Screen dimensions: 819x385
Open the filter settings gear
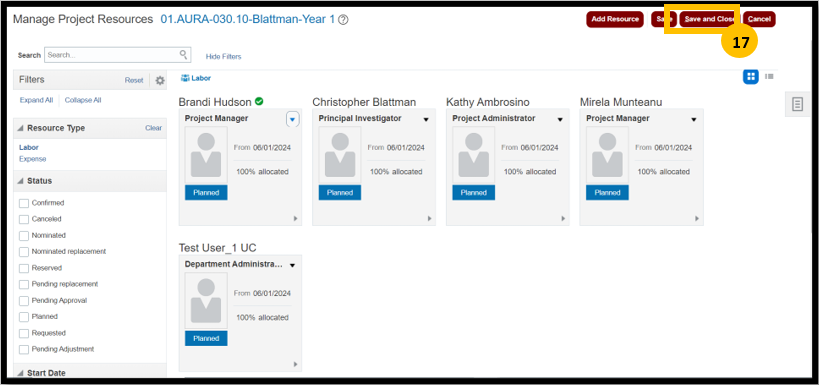tap(160, 80)
